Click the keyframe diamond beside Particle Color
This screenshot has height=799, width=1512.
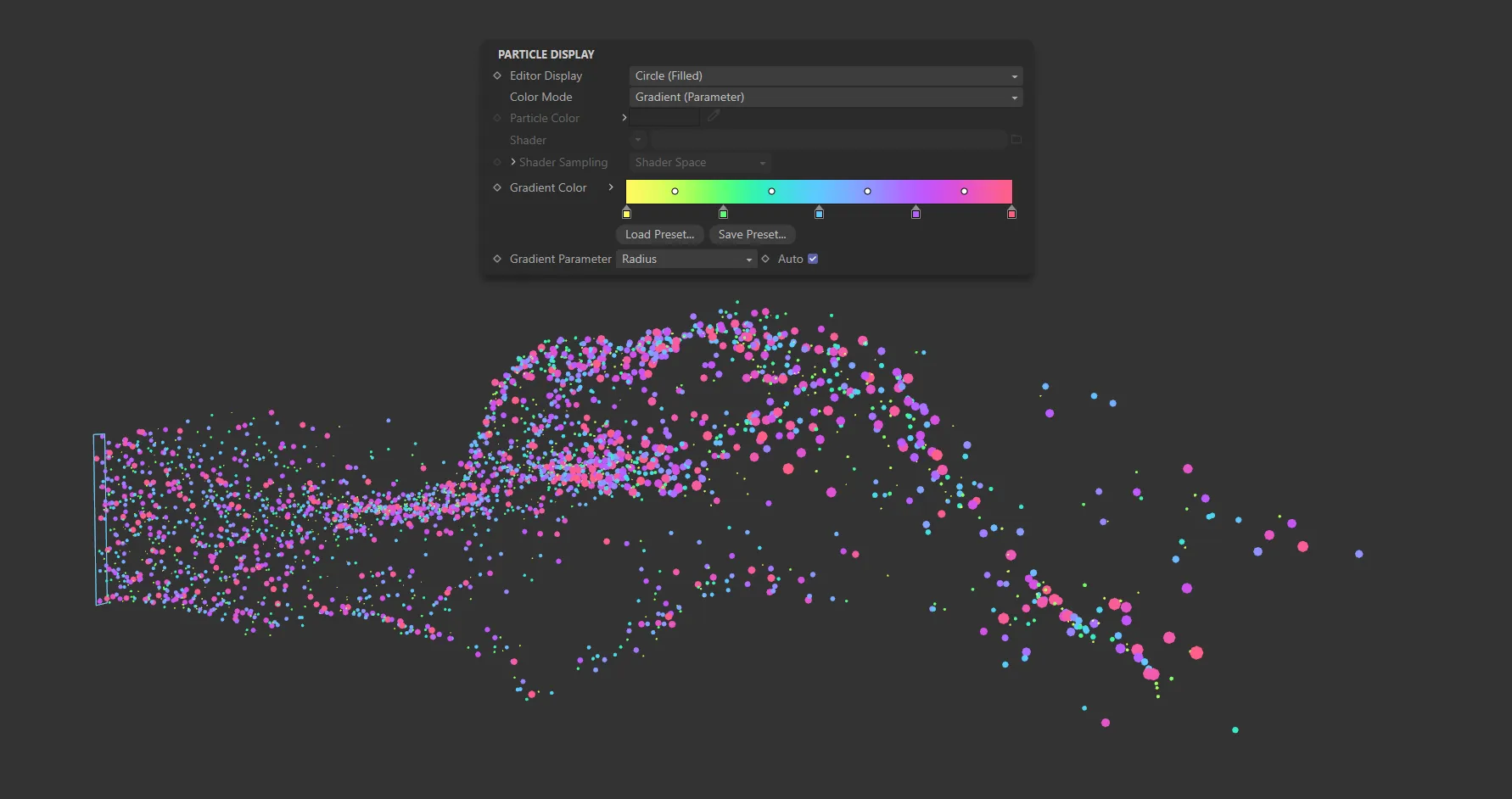(x=497, y=118)
